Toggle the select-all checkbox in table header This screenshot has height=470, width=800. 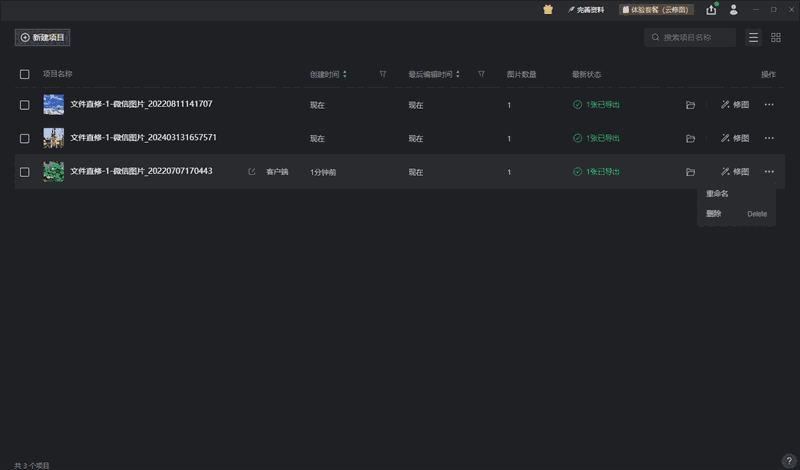tap(25, 74)
